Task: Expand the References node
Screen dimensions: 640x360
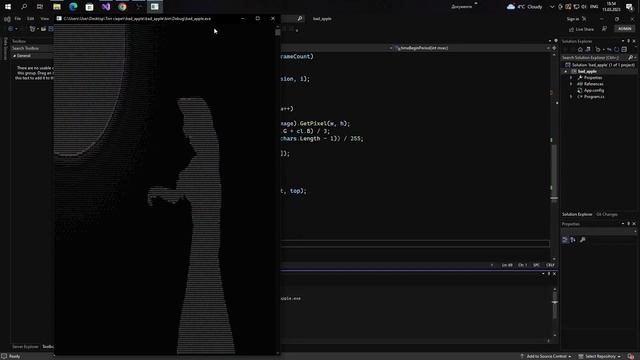Action: (571, 84)
